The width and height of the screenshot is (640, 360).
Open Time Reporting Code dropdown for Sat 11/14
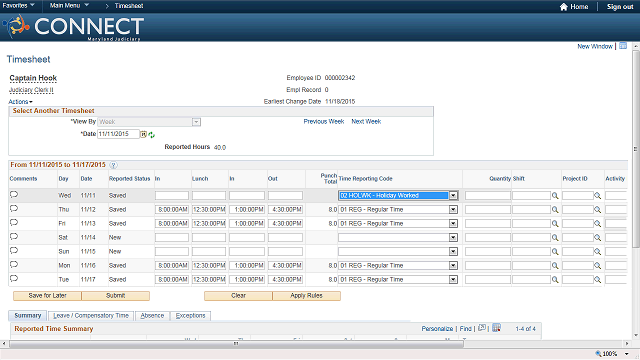(453, 238)
